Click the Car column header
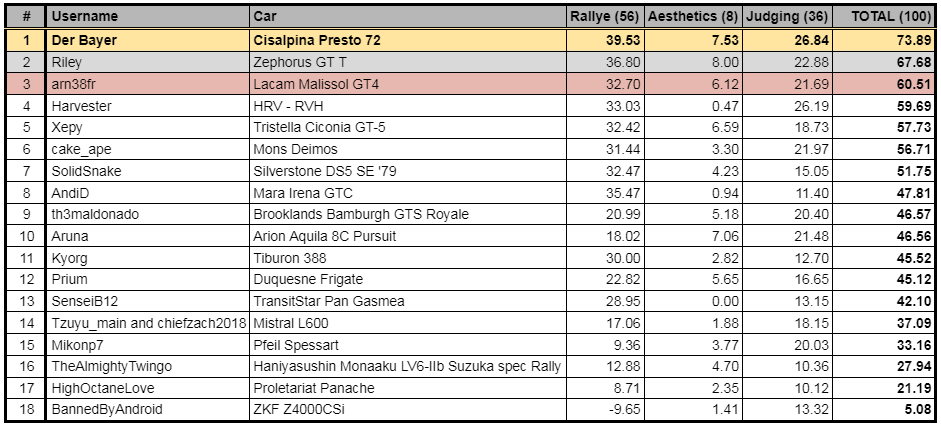941x426 pixels. 266,17
